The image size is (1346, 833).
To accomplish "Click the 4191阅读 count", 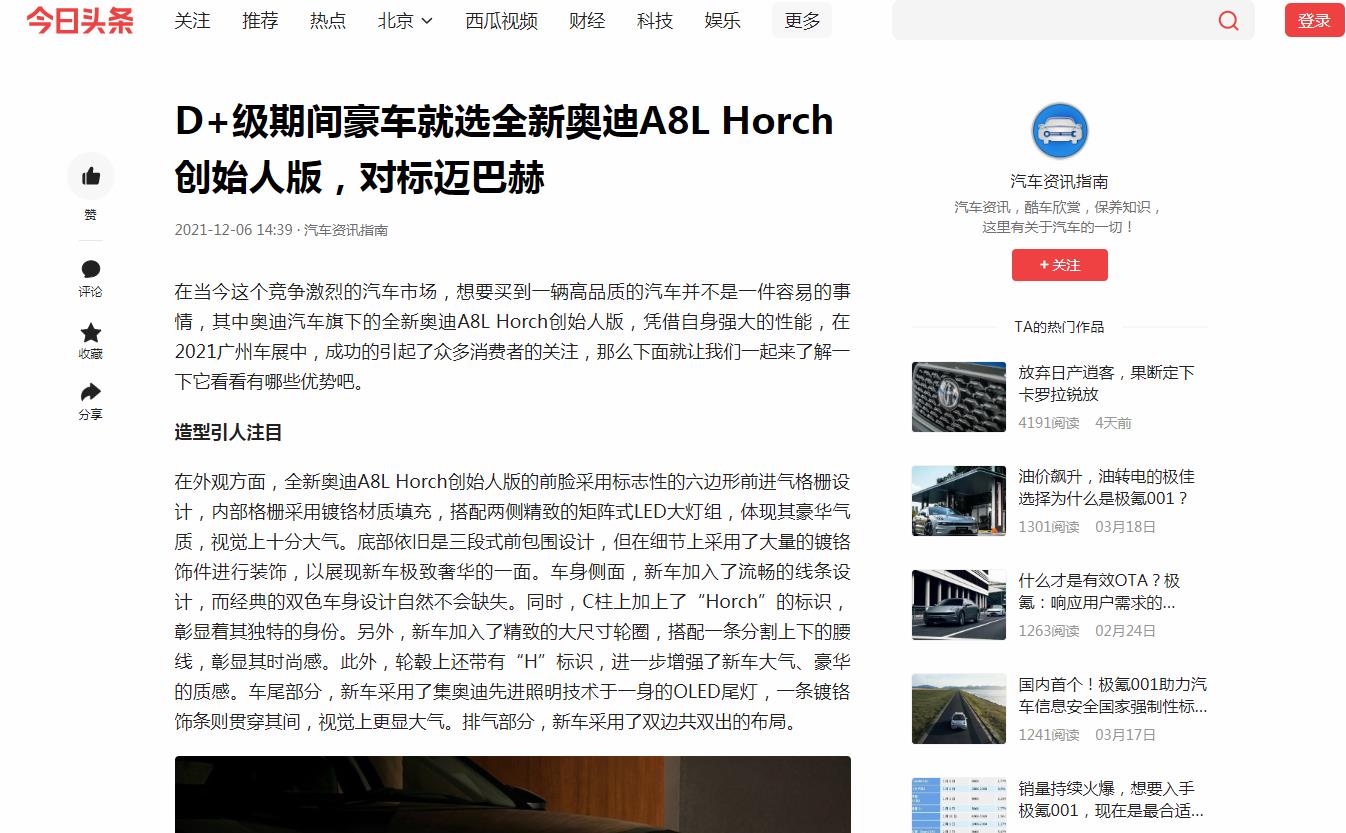I will [1049, 423].
